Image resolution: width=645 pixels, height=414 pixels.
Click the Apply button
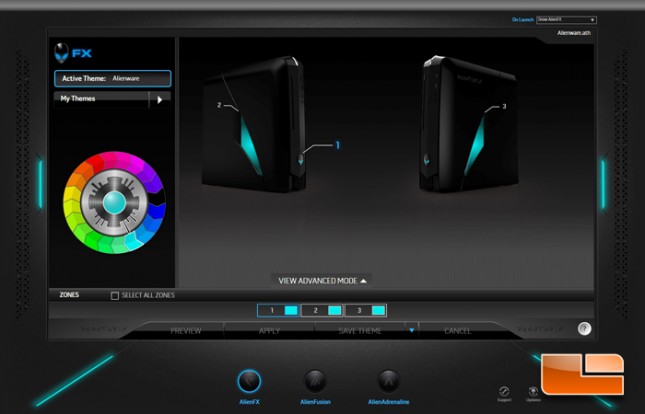(269, 331)
